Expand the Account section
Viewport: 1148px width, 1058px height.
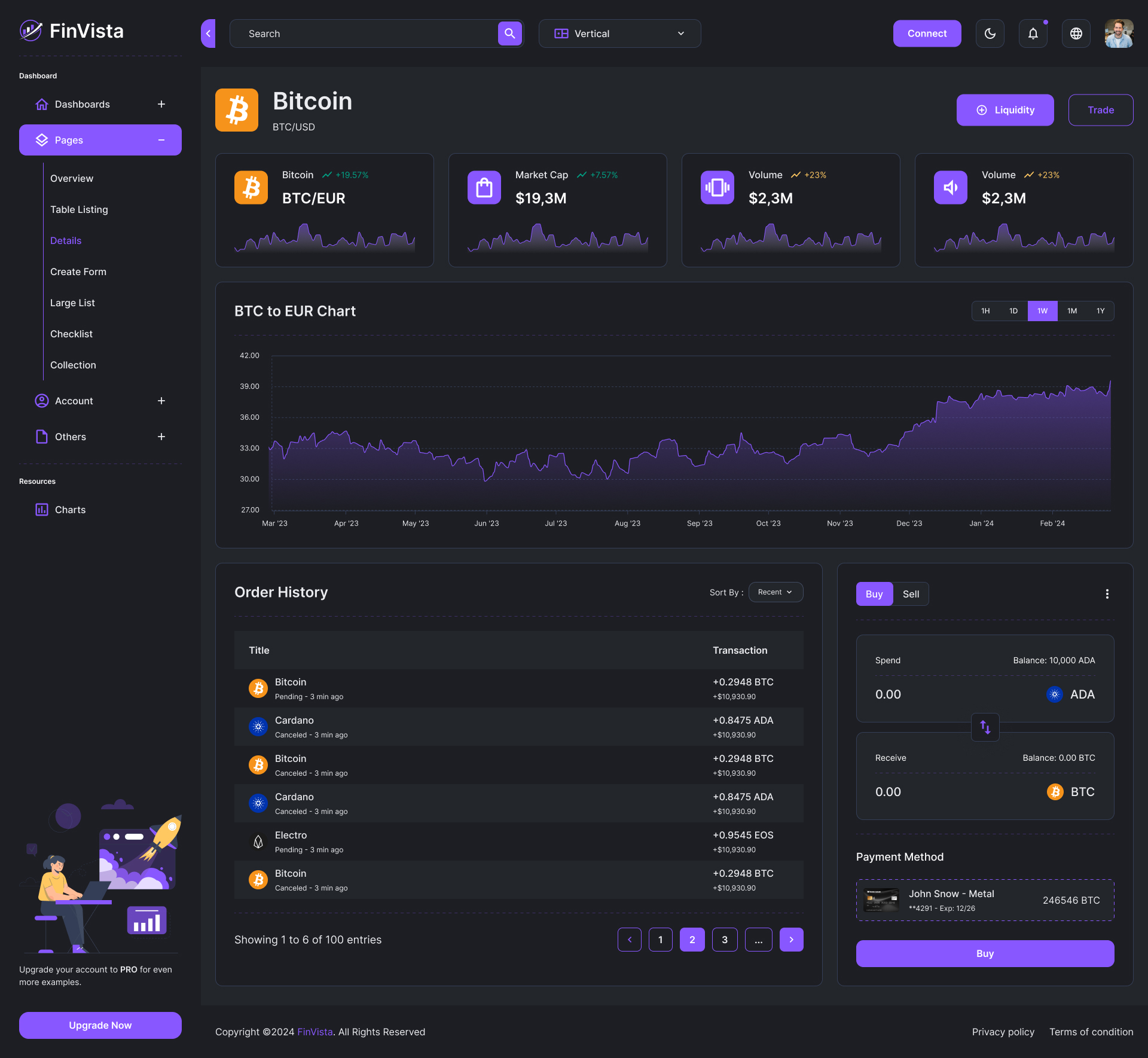point(74,401)
